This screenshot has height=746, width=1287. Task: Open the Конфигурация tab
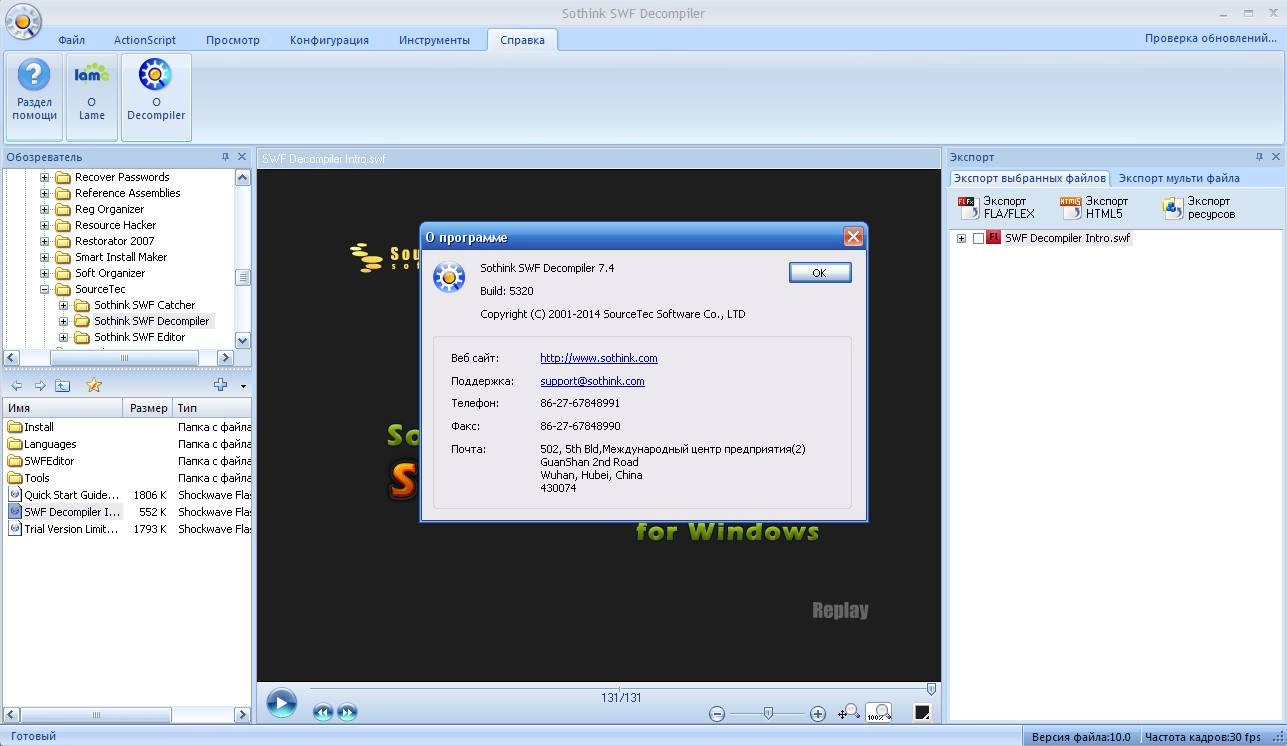tap(329, 40)
